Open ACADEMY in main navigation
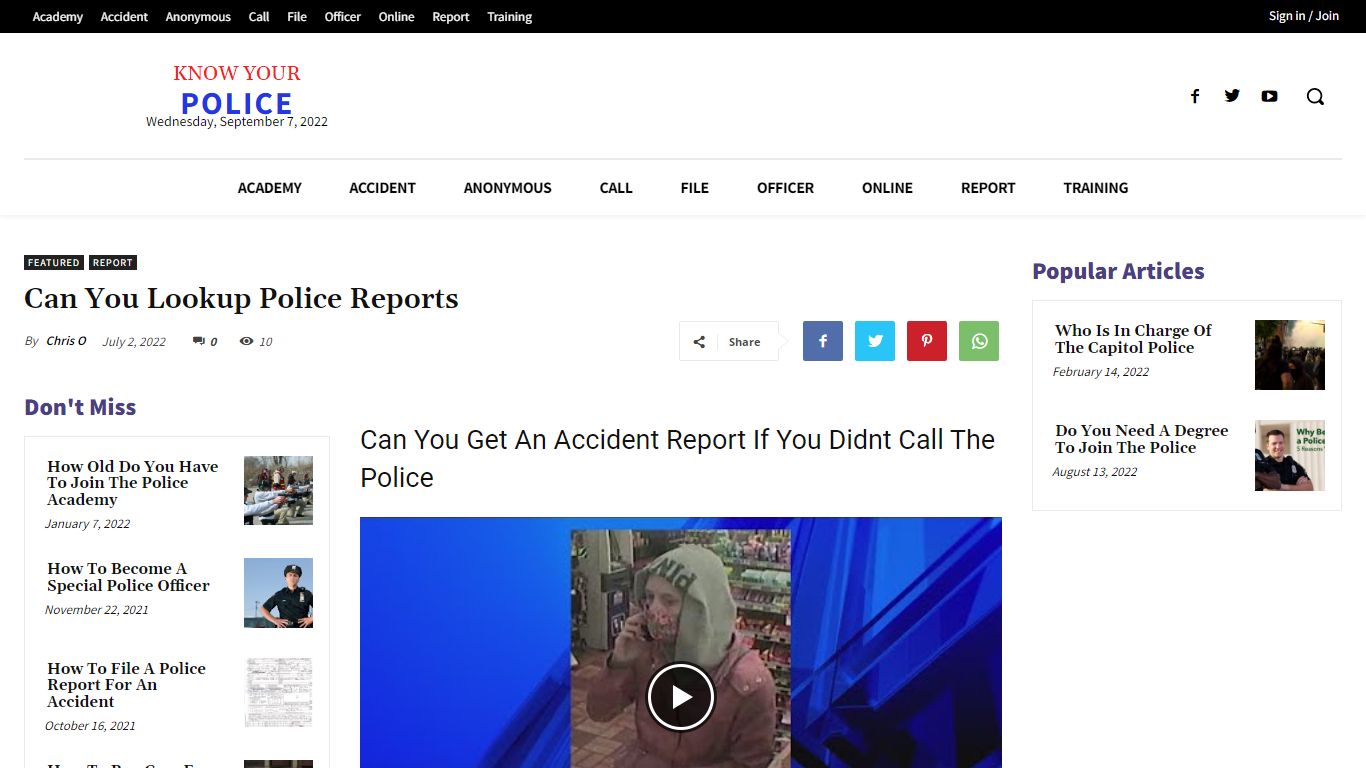 (270, 188)
